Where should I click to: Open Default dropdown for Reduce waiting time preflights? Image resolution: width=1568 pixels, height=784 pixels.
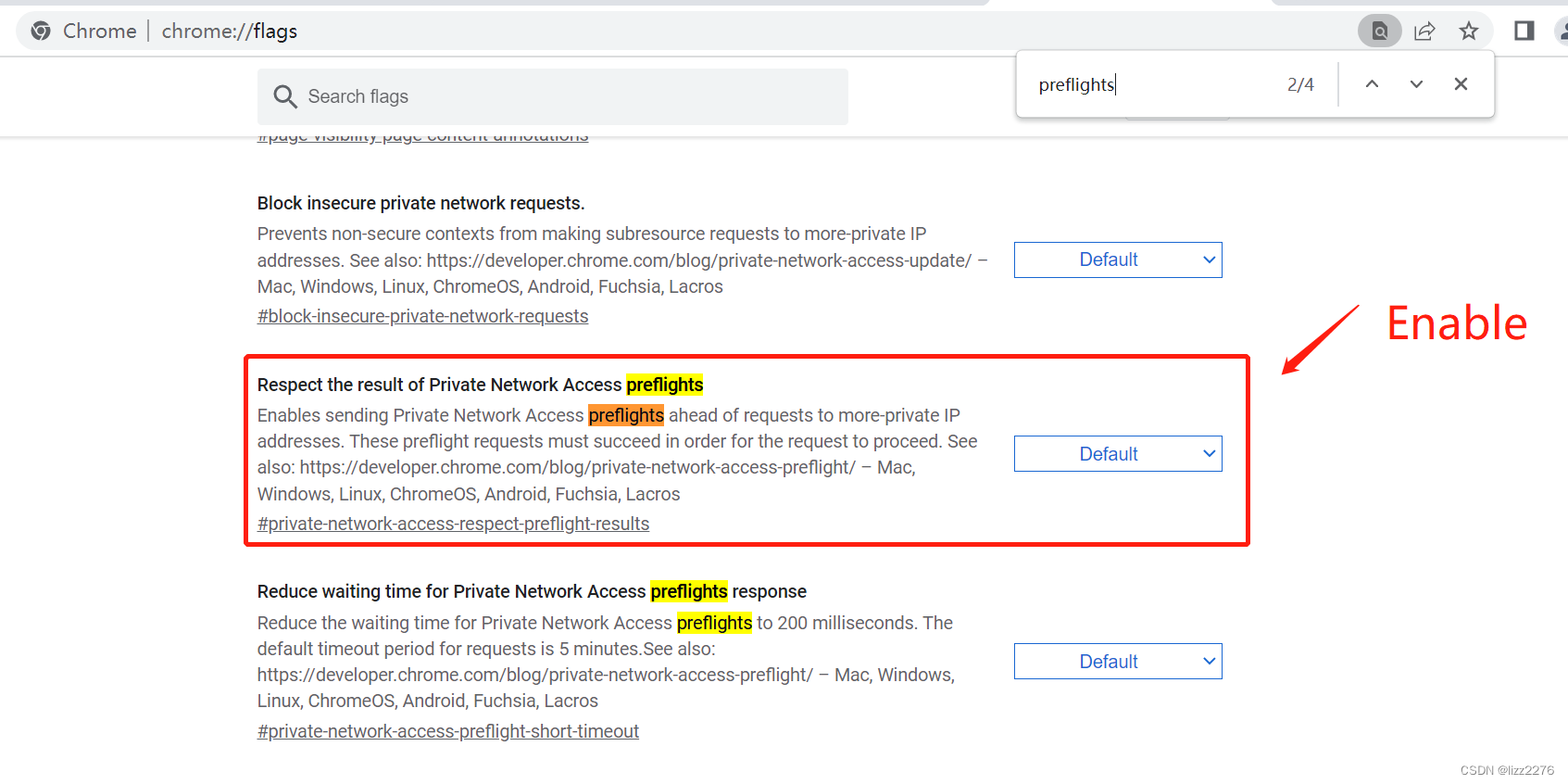pos(1118,662)
